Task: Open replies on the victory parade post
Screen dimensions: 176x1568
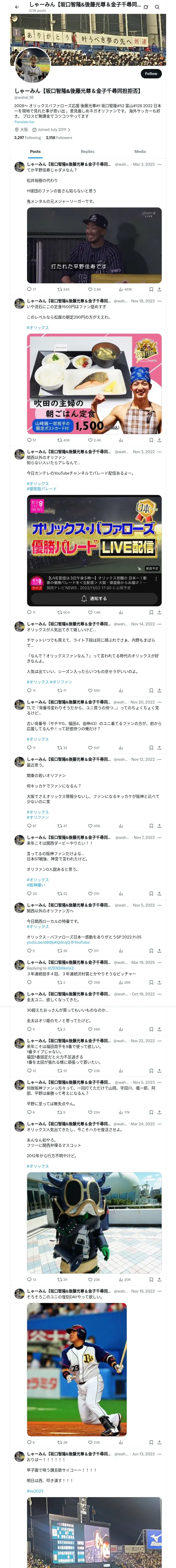Action: click(29, 612)
